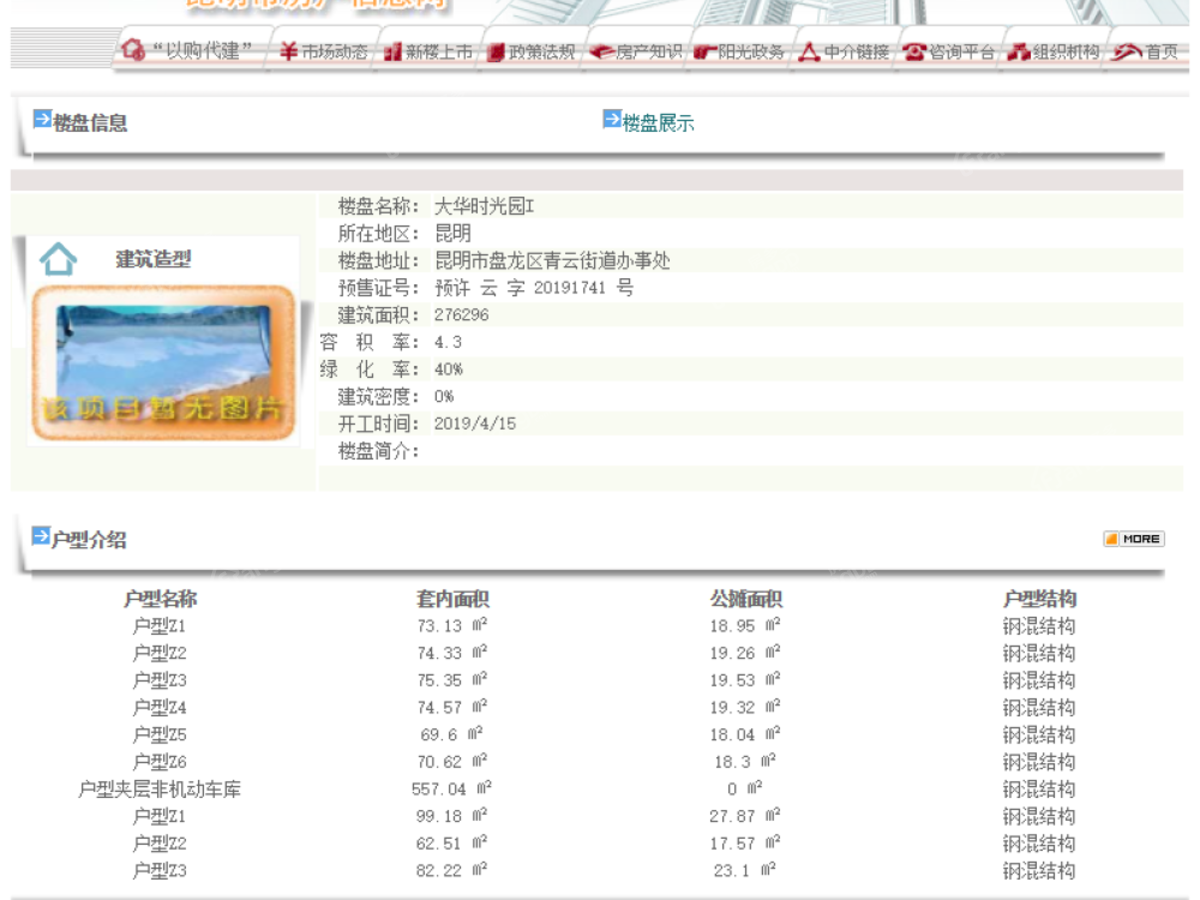Select the project name 大华时光园I
Viewport: 1200px width, 900px height.
(484, 207)
